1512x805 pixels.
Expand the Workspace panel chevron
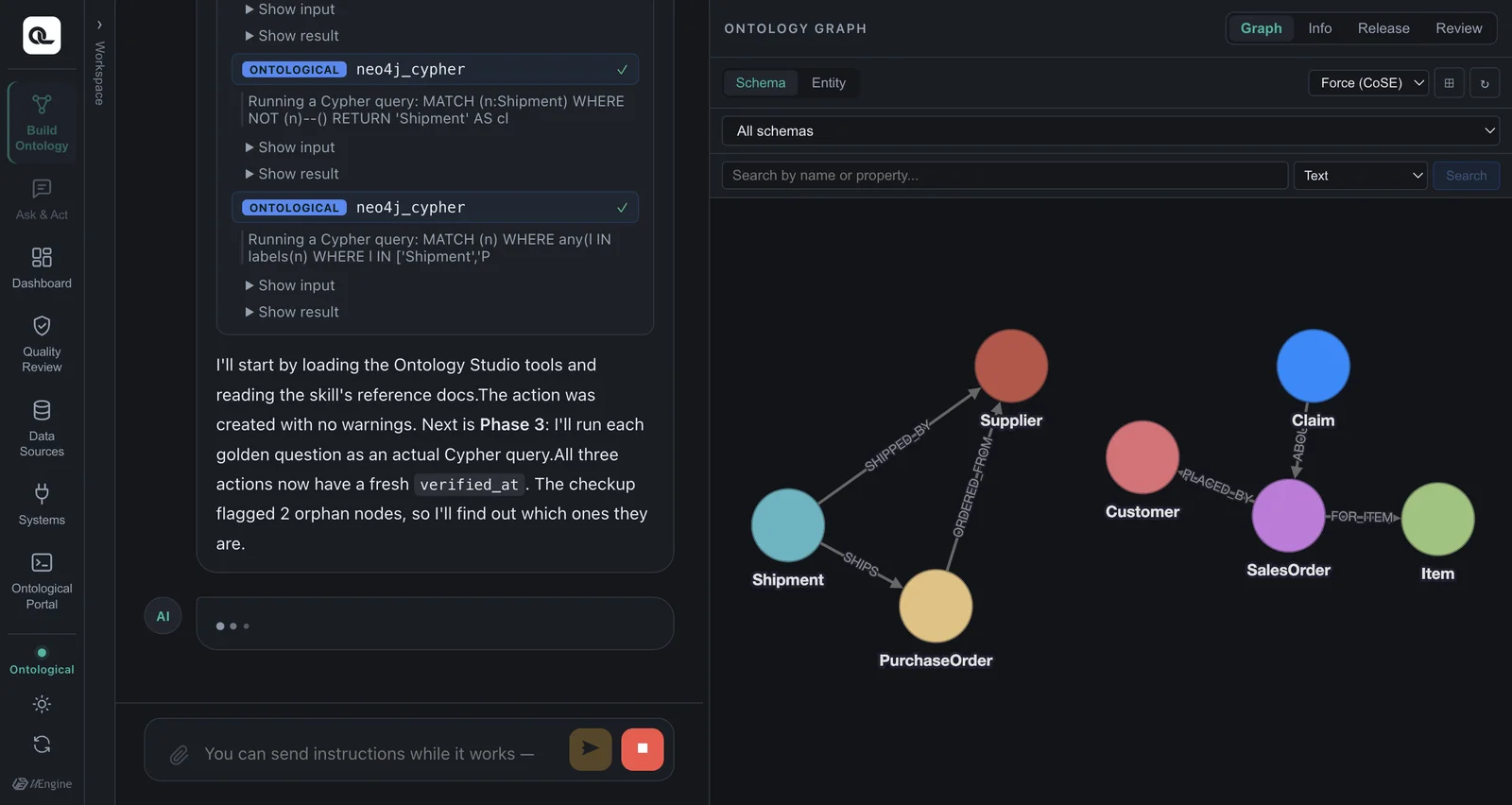click(99, 25)
